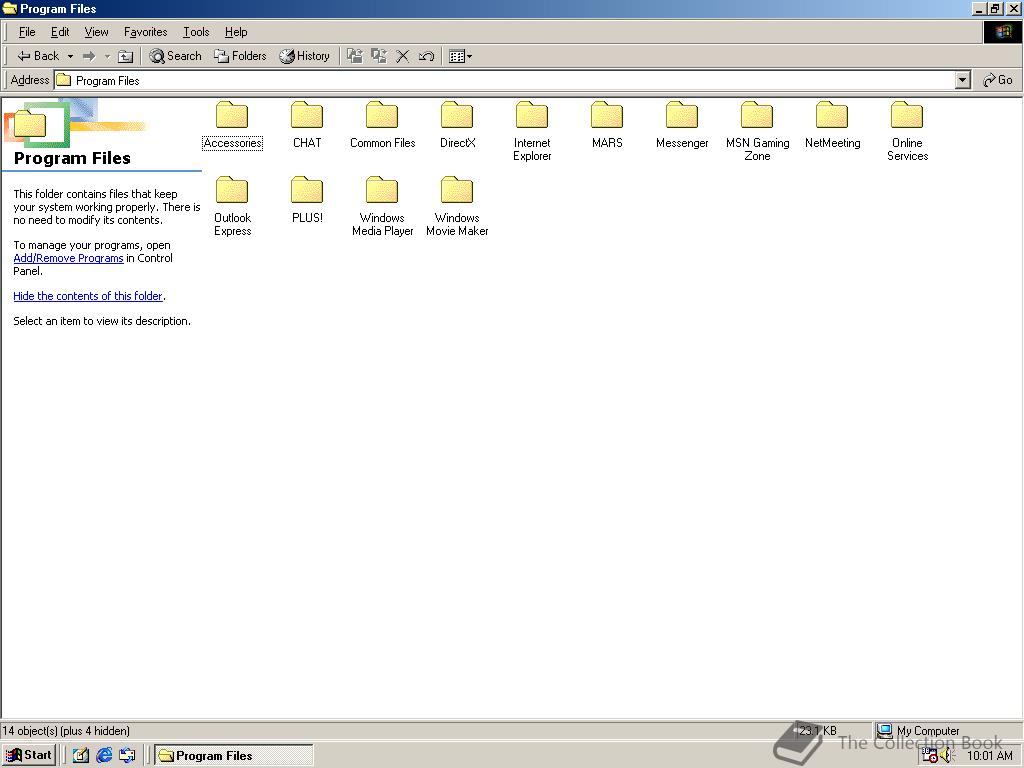
Task: Click the volume speaker tray icon
Action: pyautogui.click(x=948, y=756)
